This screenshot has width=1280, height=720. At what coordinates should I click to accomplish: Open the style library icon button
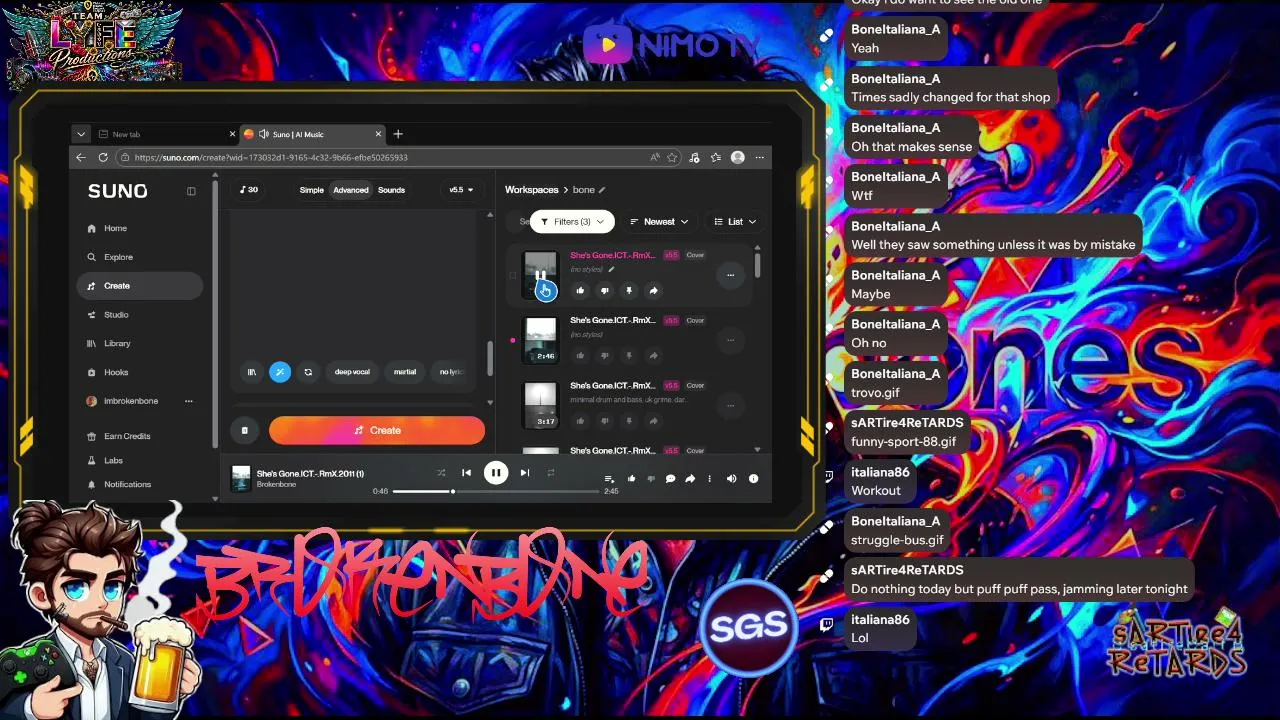pyautogui.click(x=252, y=372)
